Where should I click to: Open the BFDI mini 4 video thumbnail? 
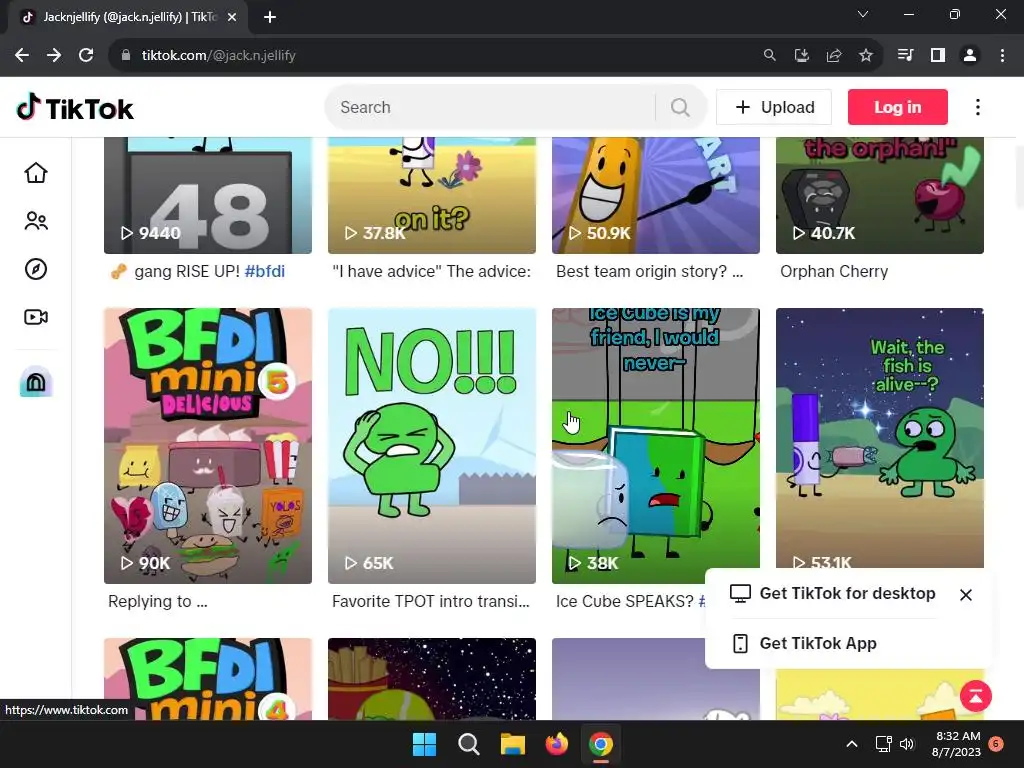[208, 679]
